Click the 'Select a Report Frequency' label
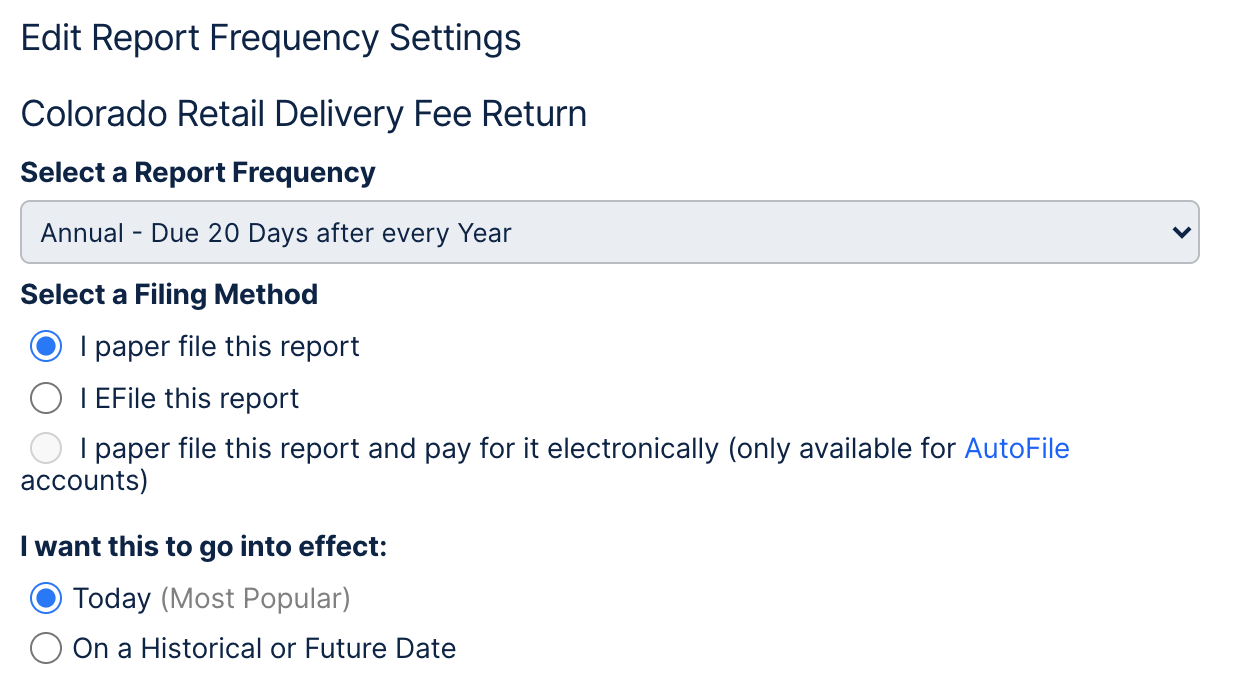The width and height of the screenshot is (1244, 692). pyautogui.click(x=198, y=173)
